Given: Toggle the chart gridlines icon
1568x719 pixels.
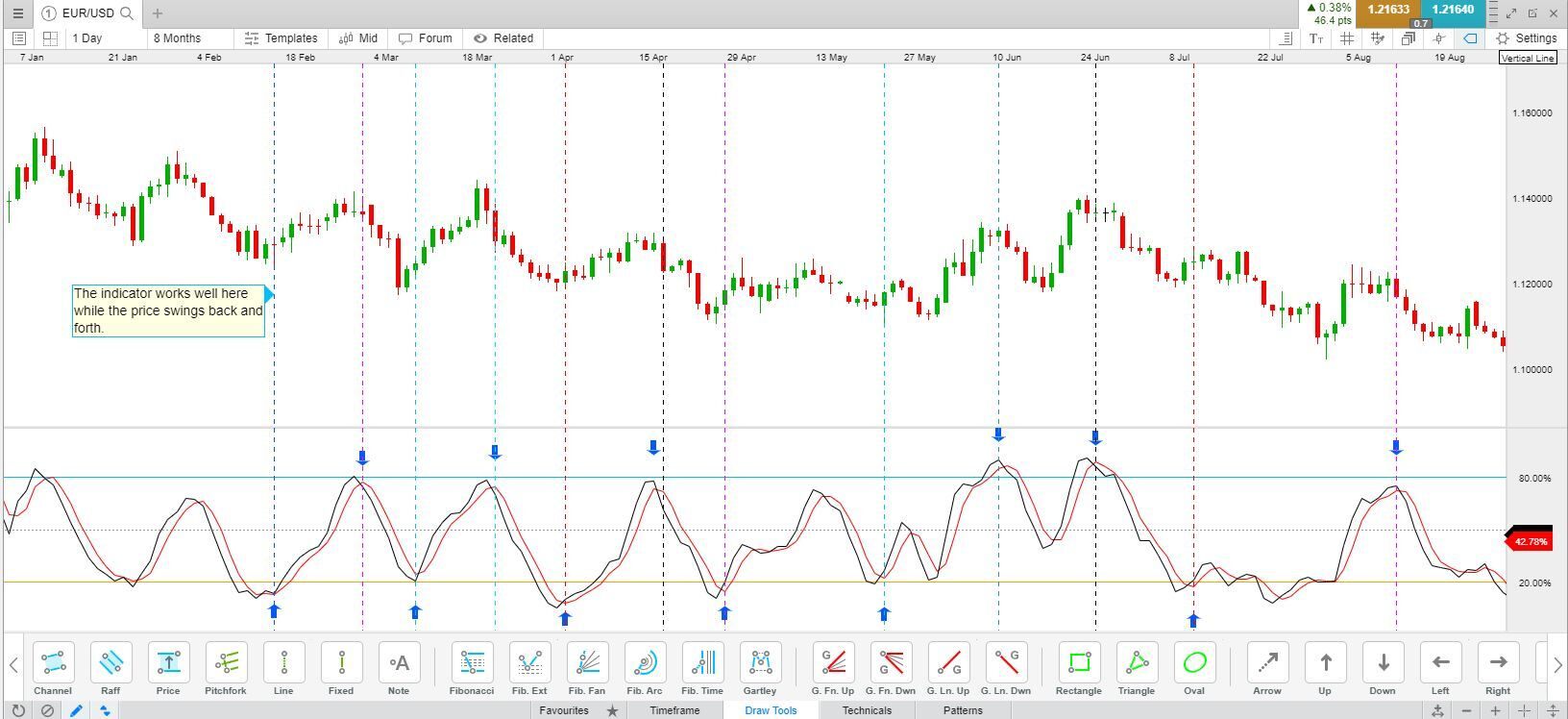Looking at the screenshot, I should pos(1347,38).
